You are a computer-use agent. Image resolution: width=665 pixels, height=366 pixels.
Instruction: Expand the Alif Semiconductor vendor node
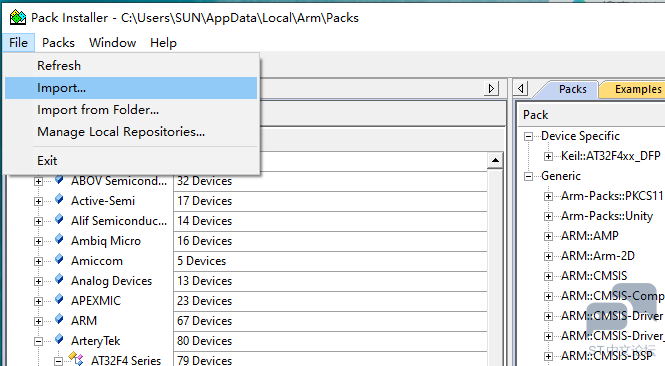coord(38,221)
